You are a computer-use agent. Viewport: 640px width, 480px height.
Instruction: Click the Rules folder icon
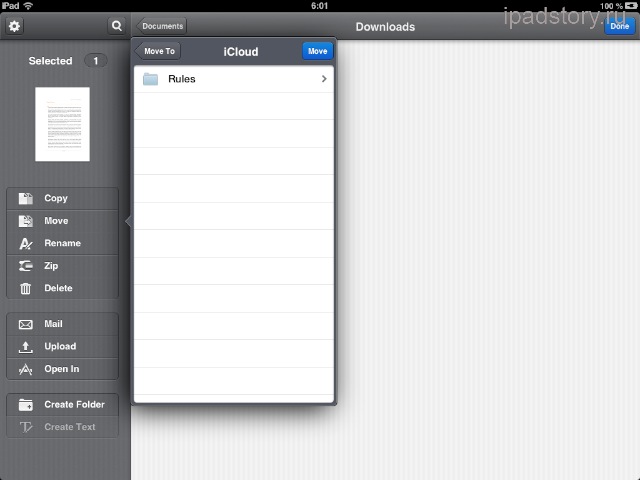coord(151,79)
